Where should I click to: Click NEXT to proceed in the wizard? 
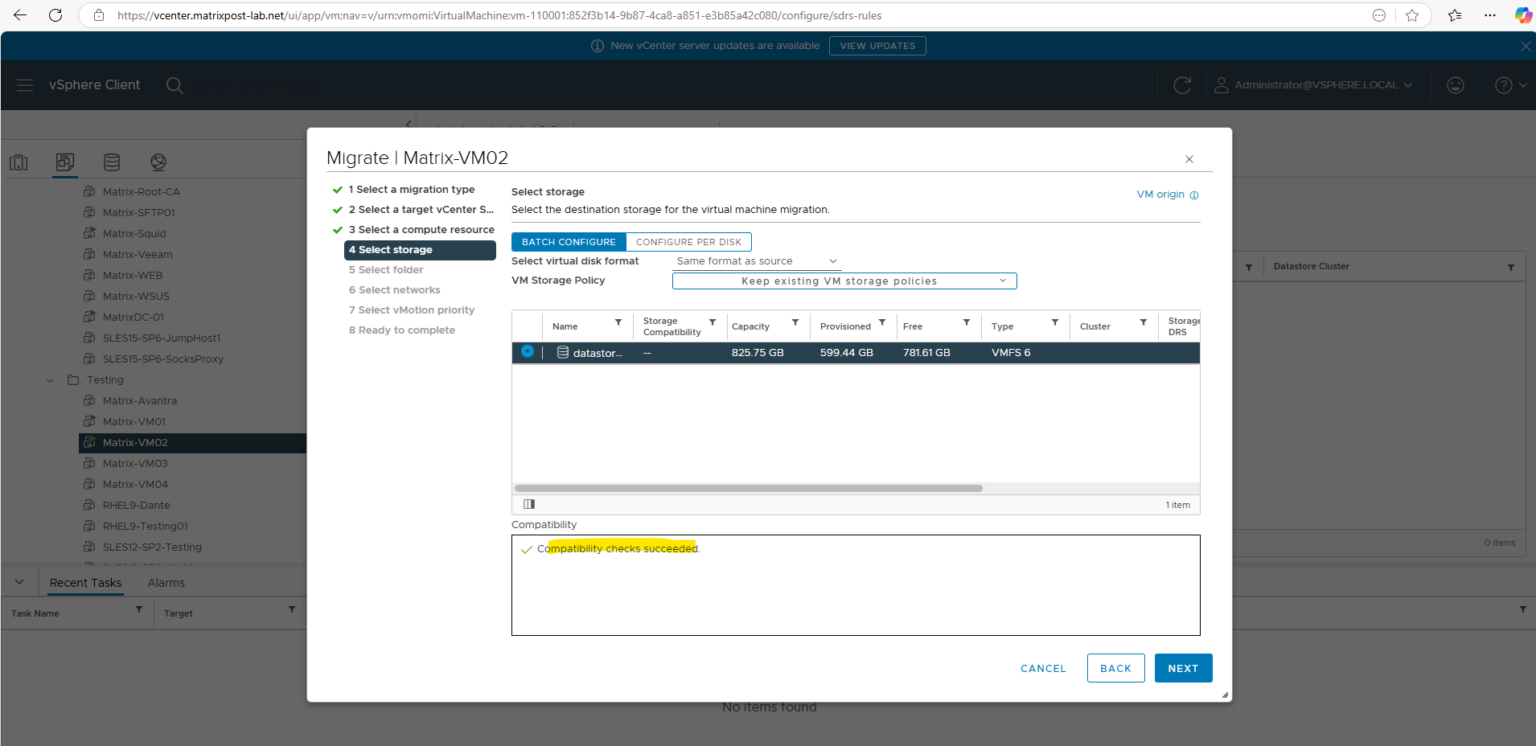click(1183, 668)
